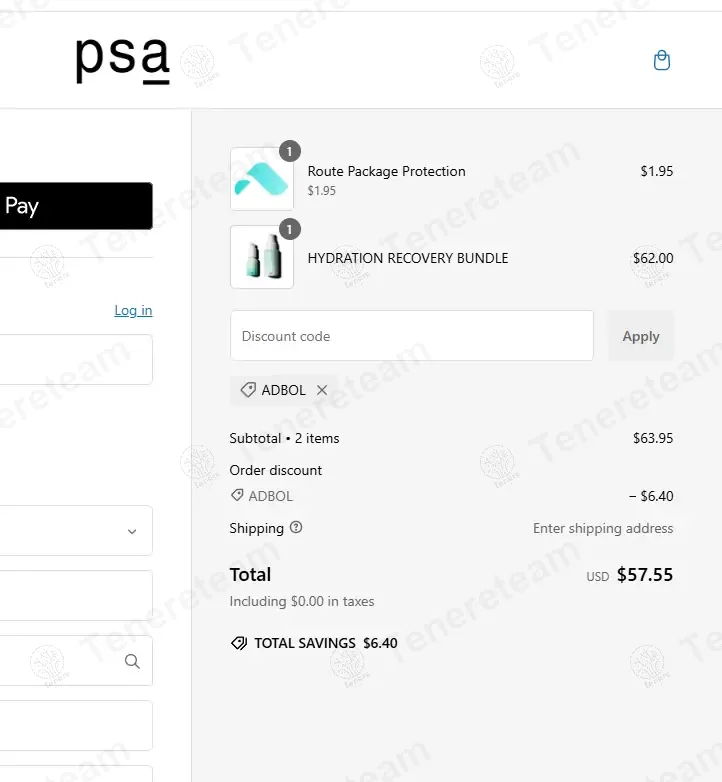The width and height of the screenshot is (722, 782).
Task: Open the shopping bag cart icon
Action: pos(661,61)
